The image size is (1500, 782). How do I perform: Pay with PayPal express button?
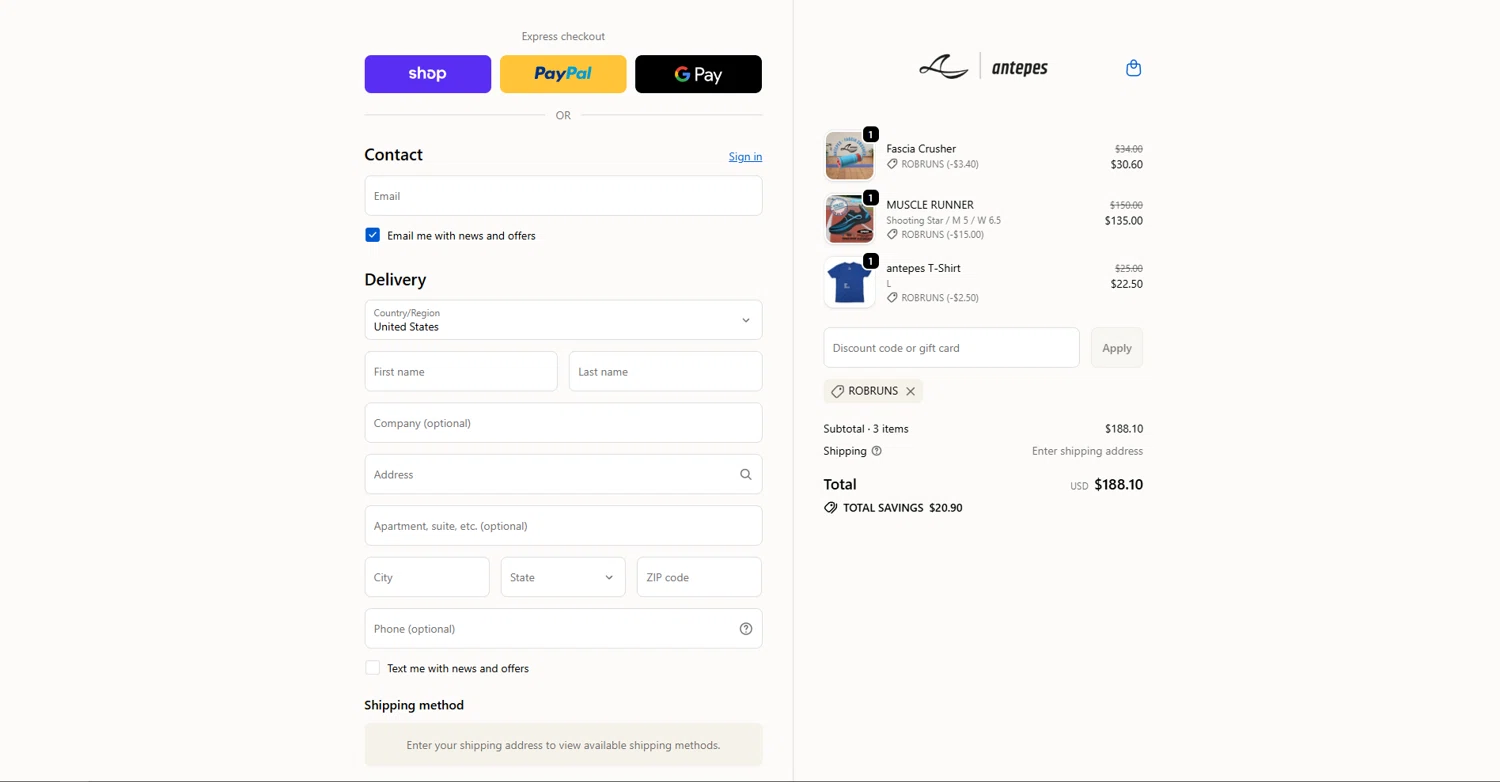(x=563, y=74)
